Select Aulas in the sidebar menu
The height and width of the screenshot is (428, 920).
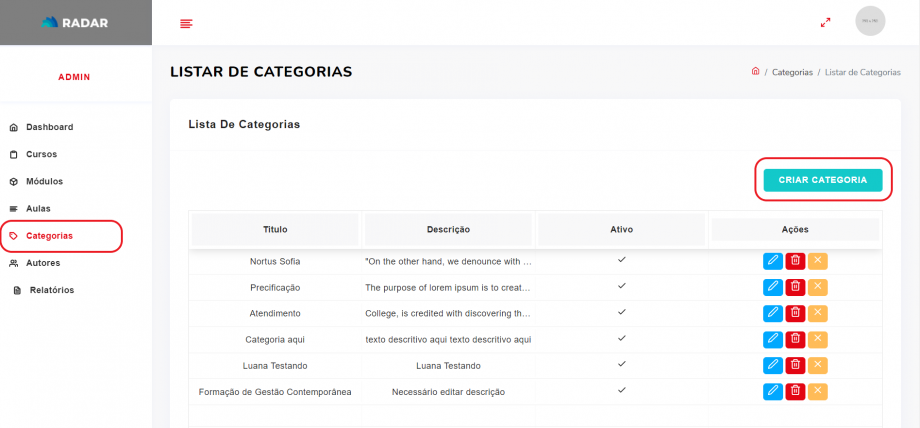(38, 208)
